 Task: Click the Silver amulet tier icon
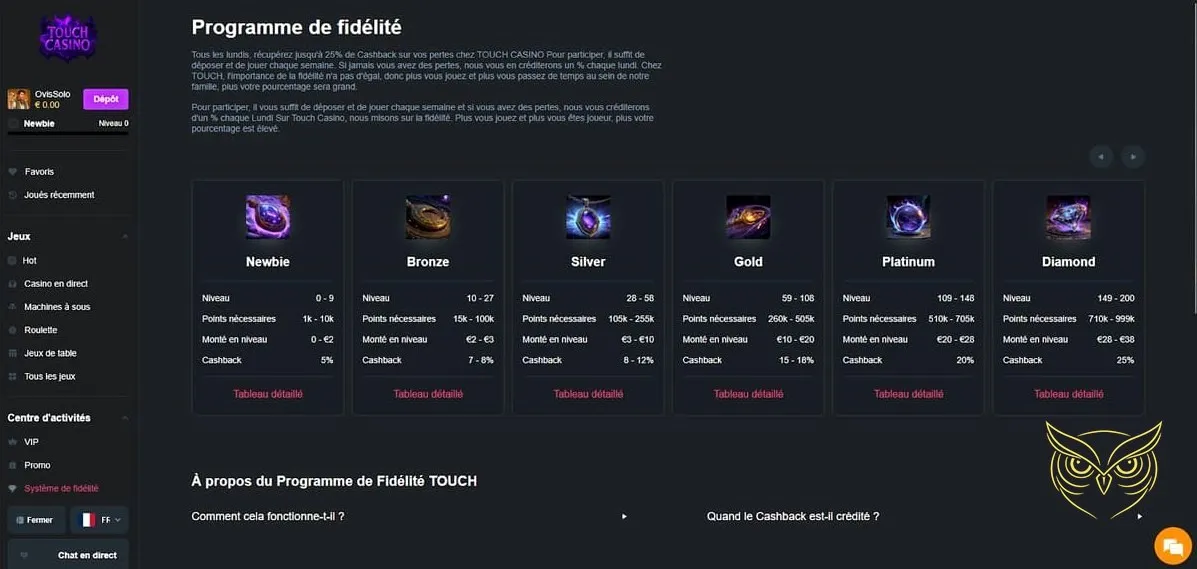[588, 216]
